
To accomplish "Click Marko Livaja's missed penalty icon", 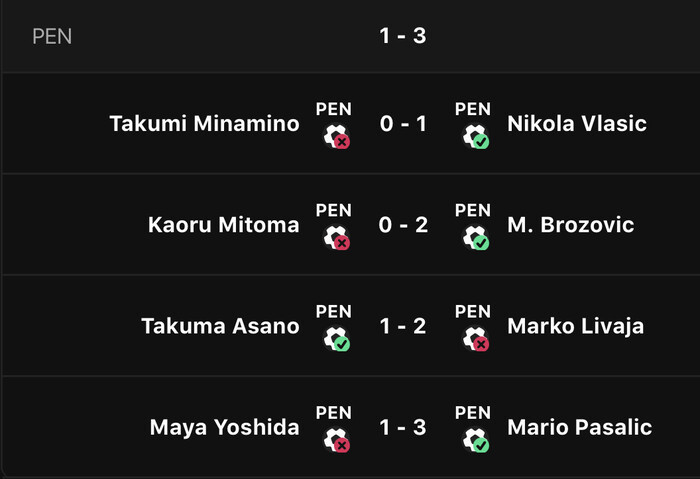I will (x=476, y=339).
